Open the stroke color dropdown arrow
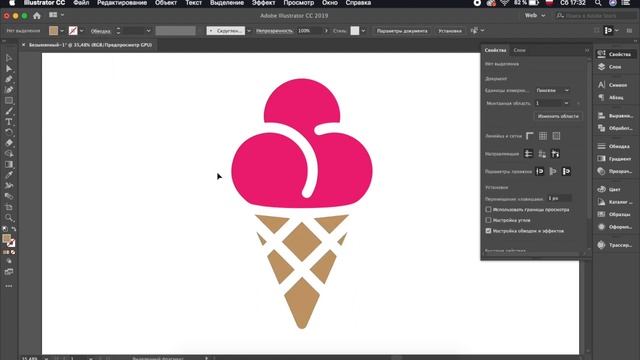The image size is (640, 360). click(82, 31)
